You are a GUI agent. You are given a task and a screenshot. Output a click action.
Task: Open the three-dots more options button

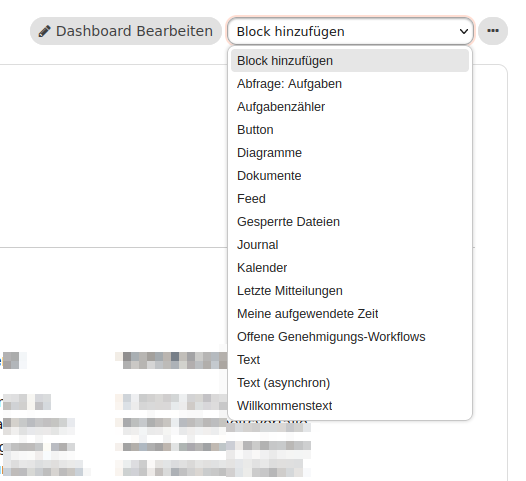pyautogui.click(x=493, y=31)
